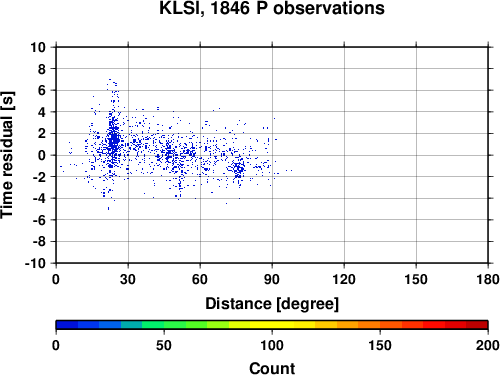The width and height of the screenshot is (500, 375).
Task: Click the x-axis tick label '180'
Action: click(488, 279)
